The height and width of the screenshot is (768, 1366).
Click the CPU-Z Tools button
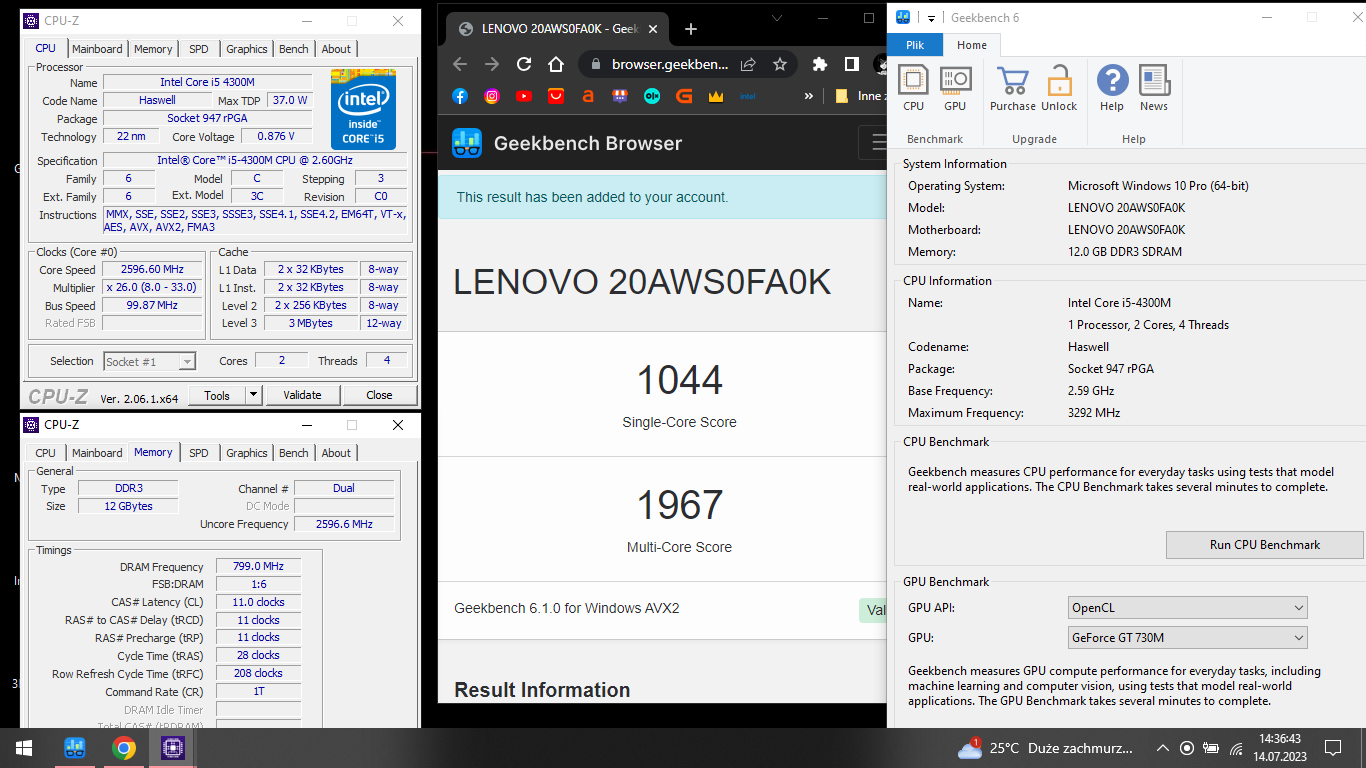pyautogui.click(x=217, y=395)
